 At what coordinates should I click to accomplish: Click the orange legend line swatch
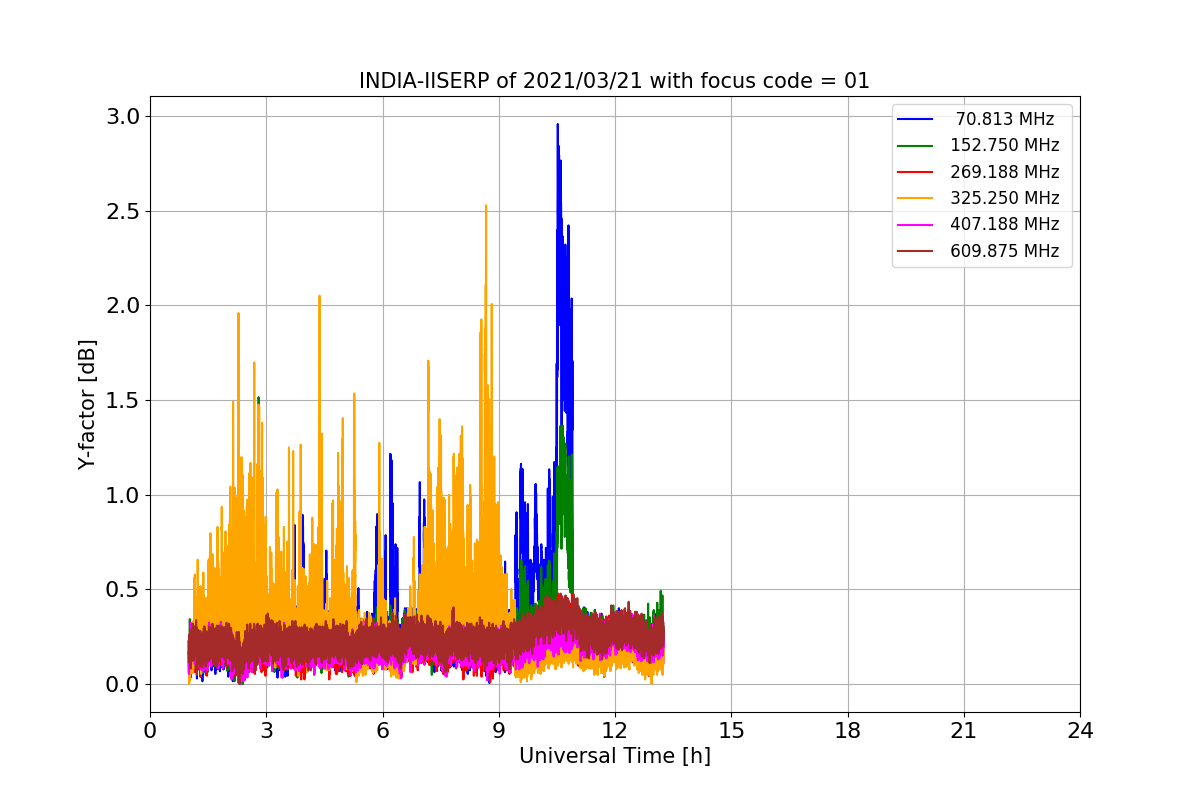click(915, 198)
